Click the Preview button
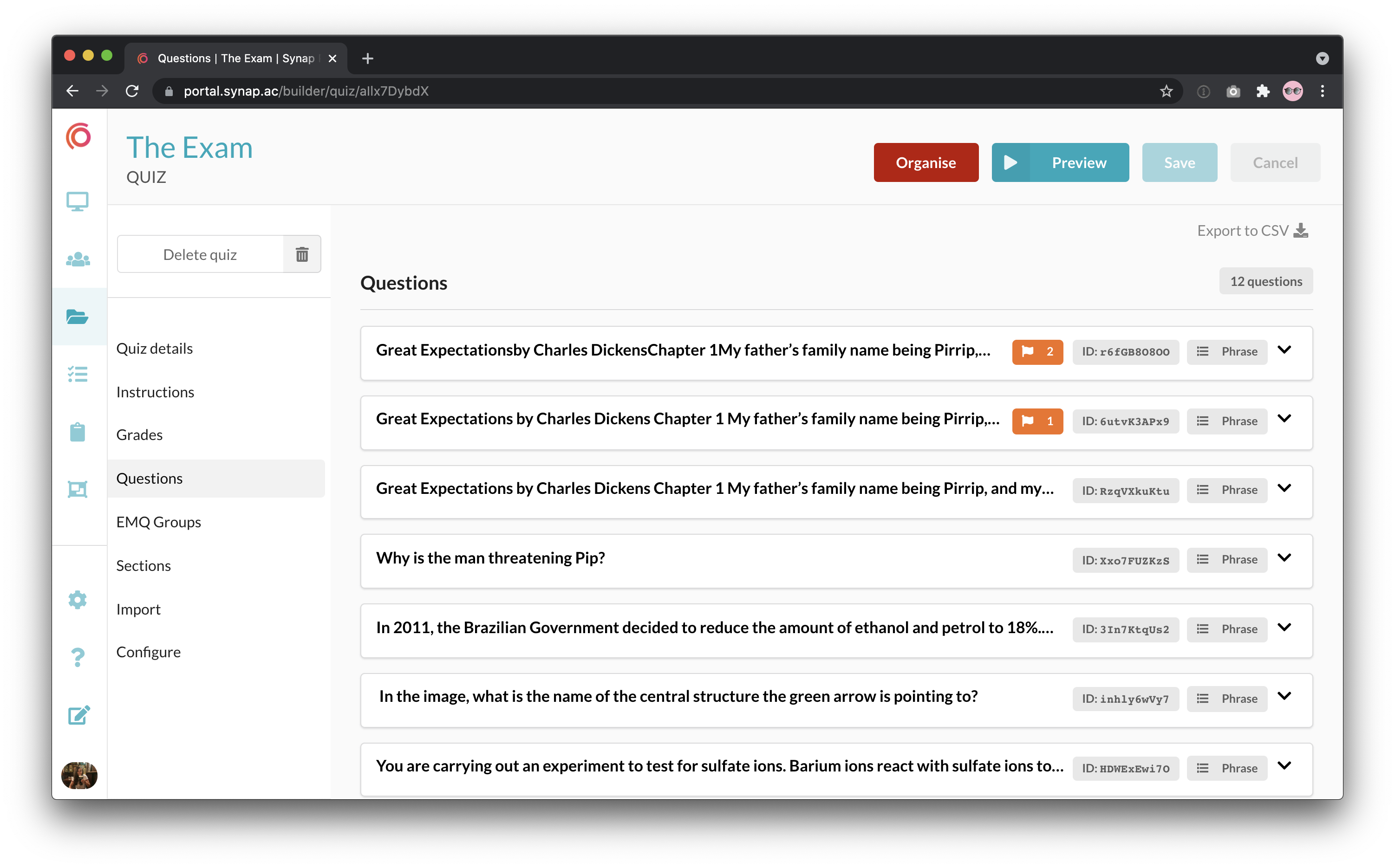 [x=1060, y=162]
